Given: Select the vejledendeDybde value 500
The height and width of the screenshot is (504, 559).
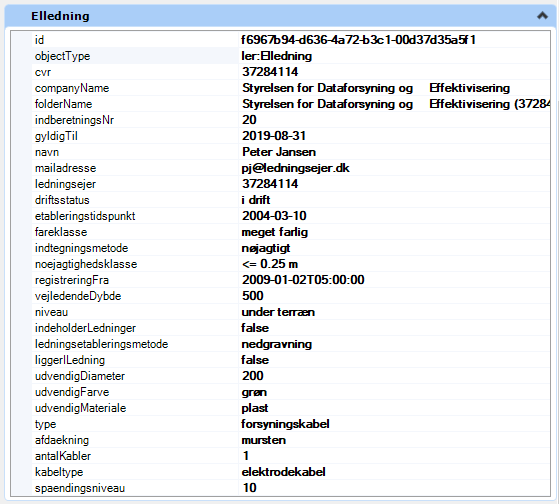Looking at the screenshot, I should (253, 296).
